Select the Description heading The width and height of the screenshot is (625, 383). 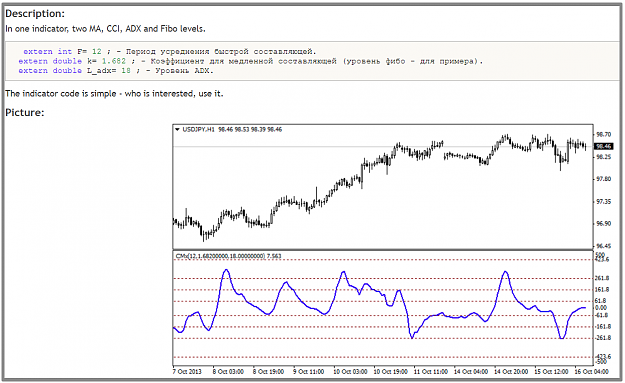point(35,14)
